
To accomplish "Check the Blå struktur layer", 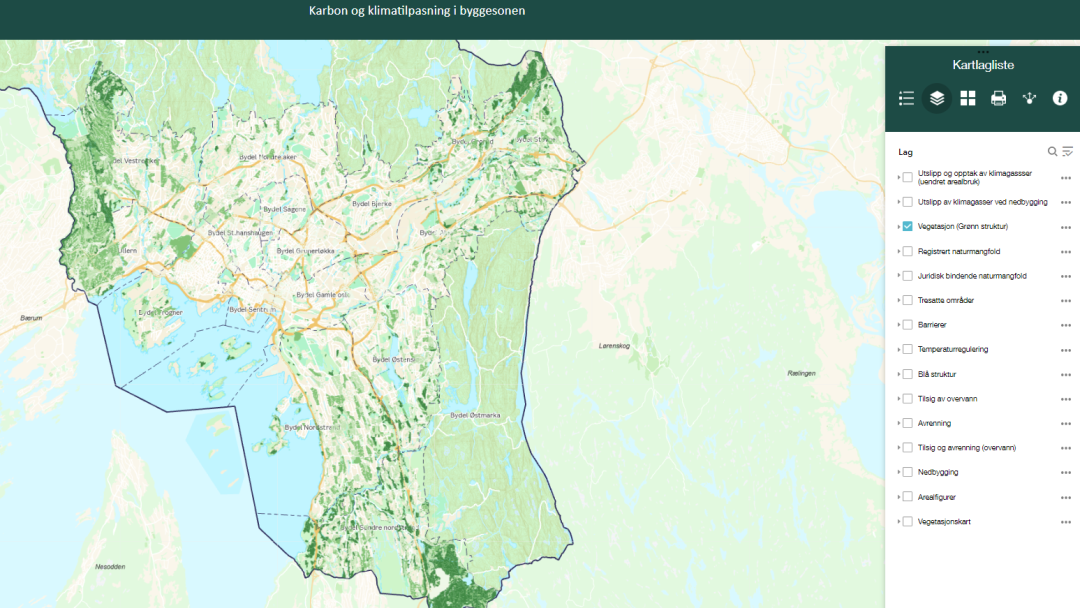I will (908, 374).
